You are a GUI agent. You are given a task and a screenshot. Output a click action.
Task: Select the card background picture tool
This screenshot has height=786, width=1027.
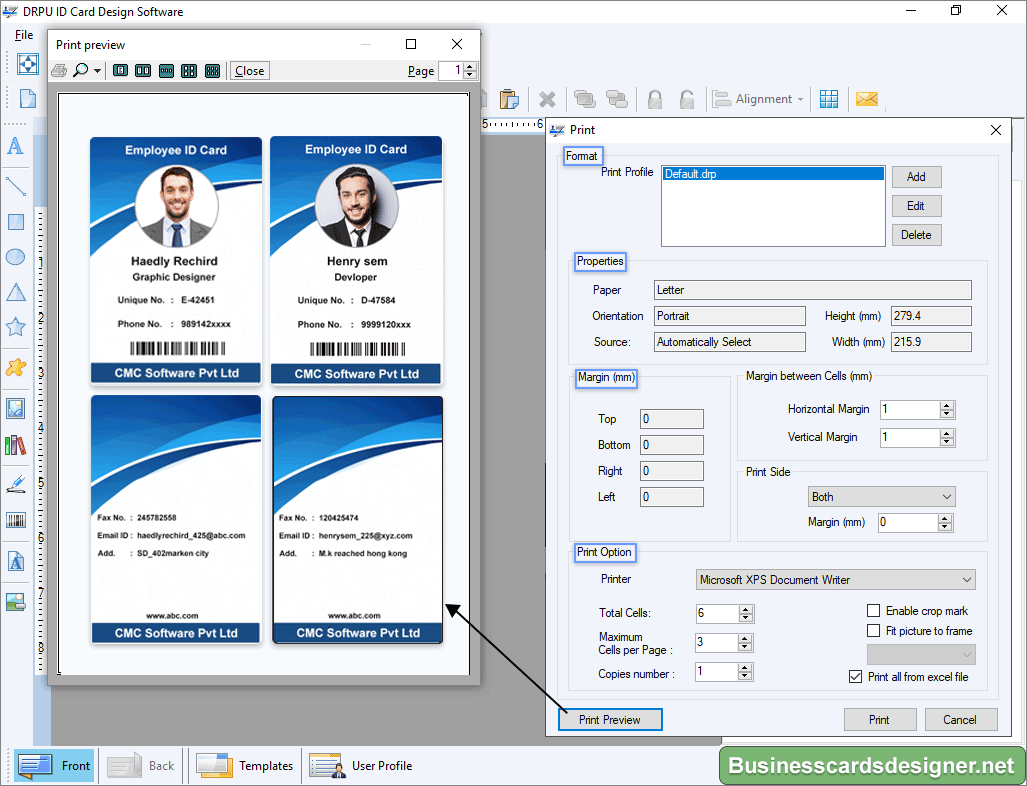[x=16, y=601]
